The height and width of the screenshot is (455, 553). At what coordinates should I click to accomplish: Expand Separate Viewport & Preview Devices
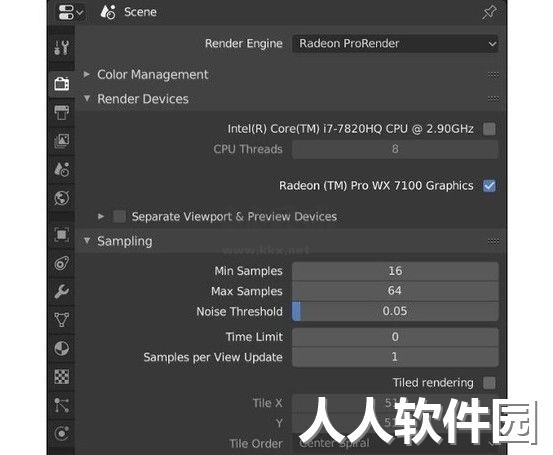[x=101, y=216]
